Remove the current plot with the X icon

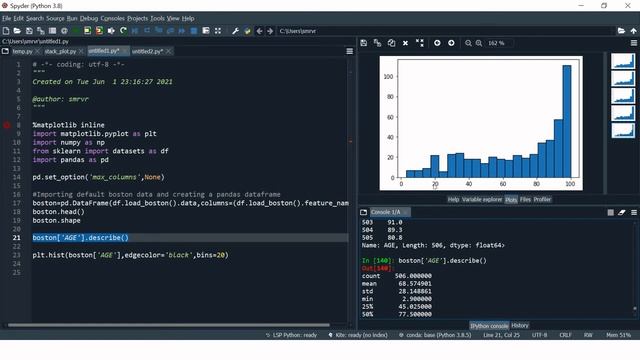405,43
